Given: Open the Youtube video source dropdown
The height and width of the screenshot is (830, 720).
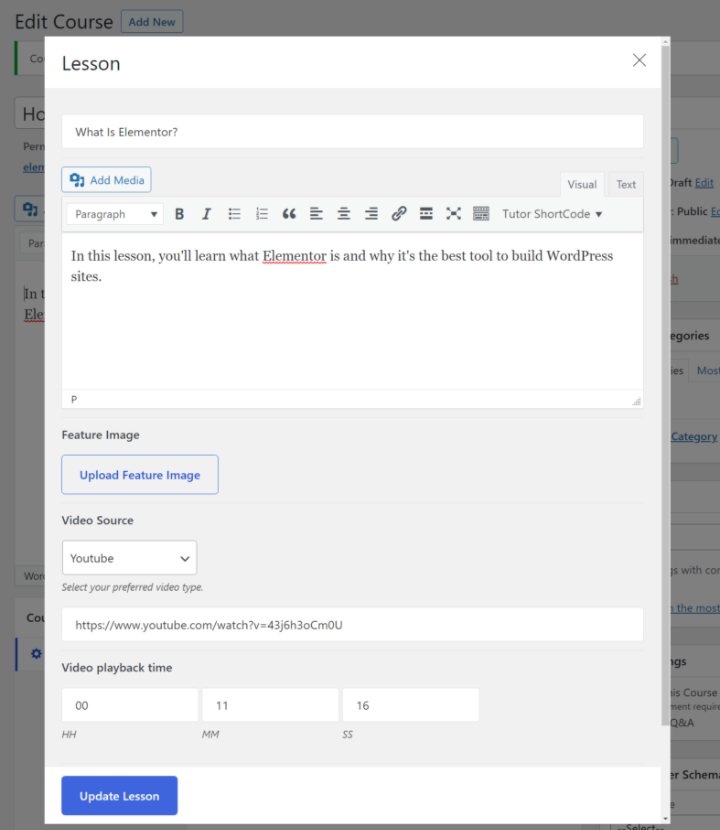Looking at the screenshot, I should click(129, 558).
